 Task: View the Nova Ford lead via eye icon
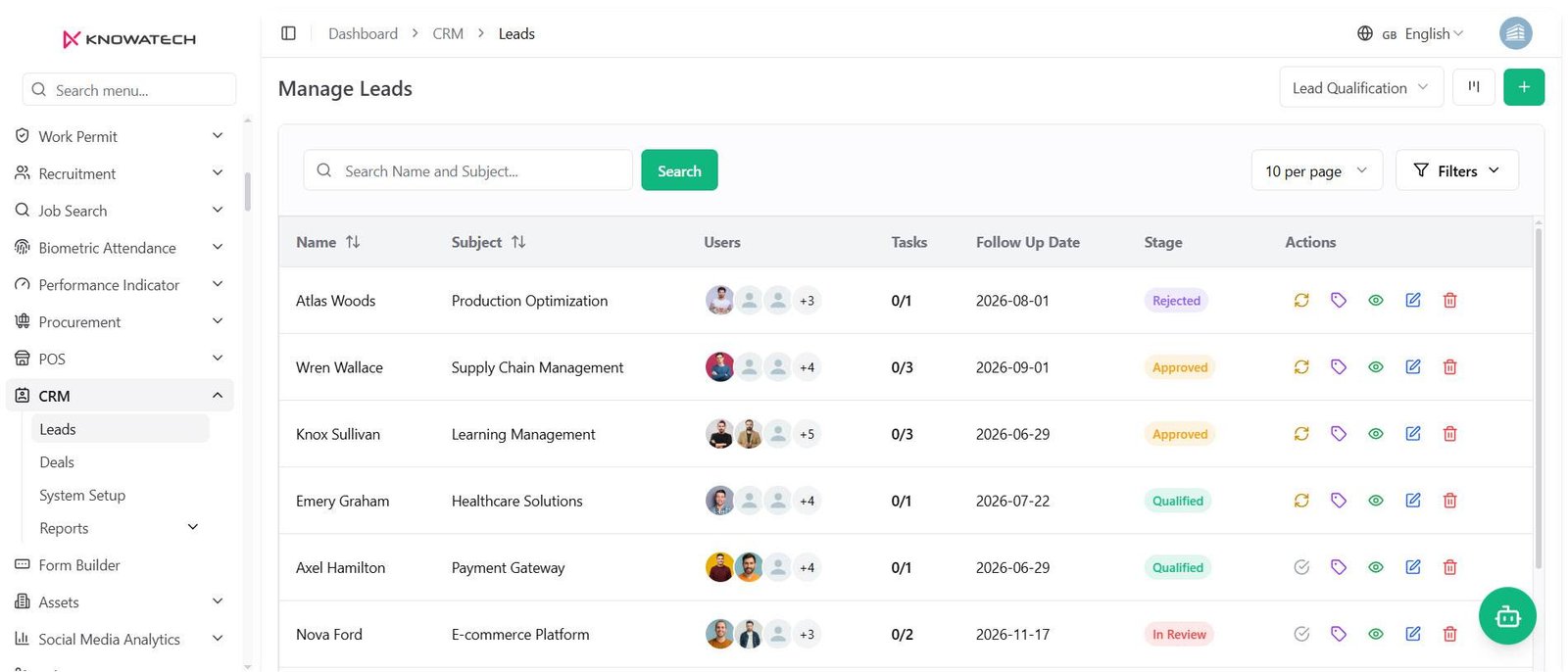tap(1376, 634)
